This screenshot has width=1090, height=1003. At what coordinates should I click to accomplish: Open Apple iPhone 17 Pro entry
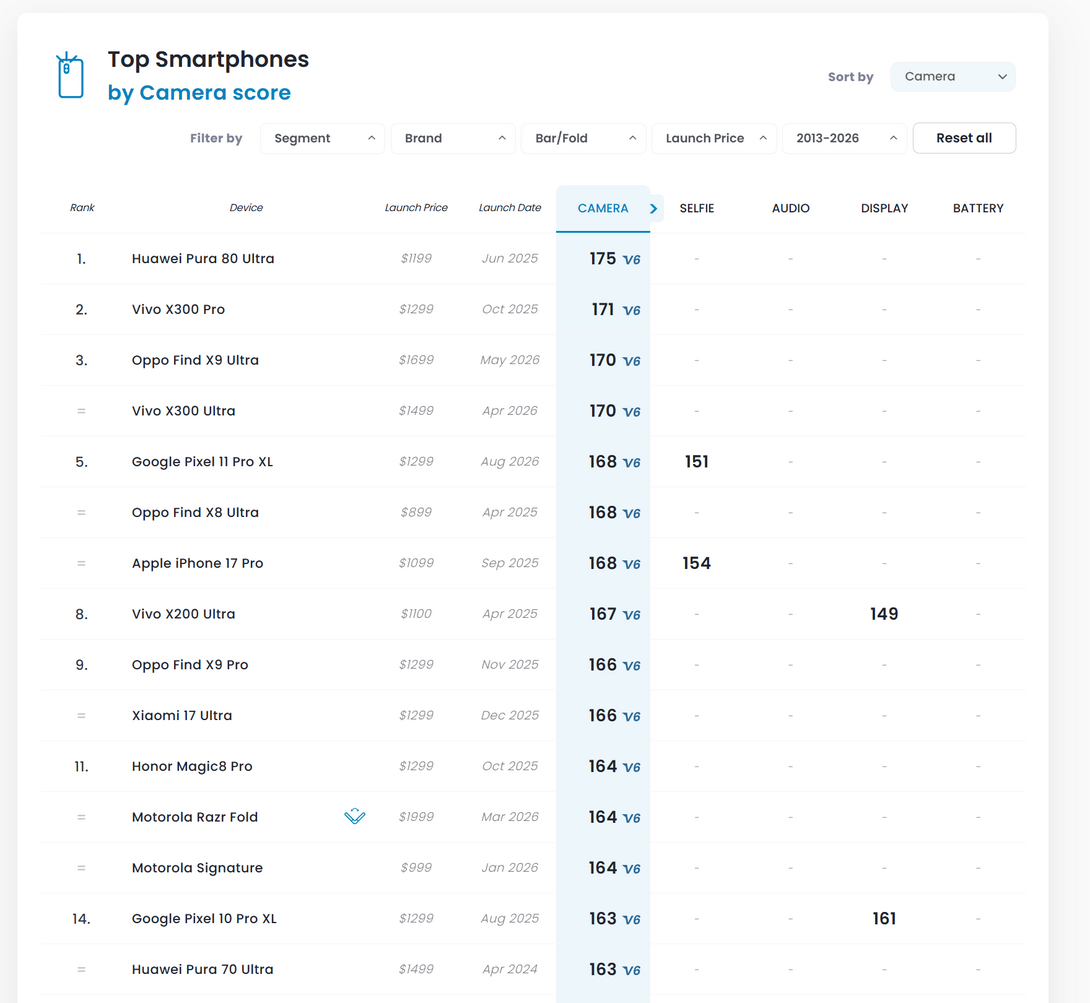point(197,563)
